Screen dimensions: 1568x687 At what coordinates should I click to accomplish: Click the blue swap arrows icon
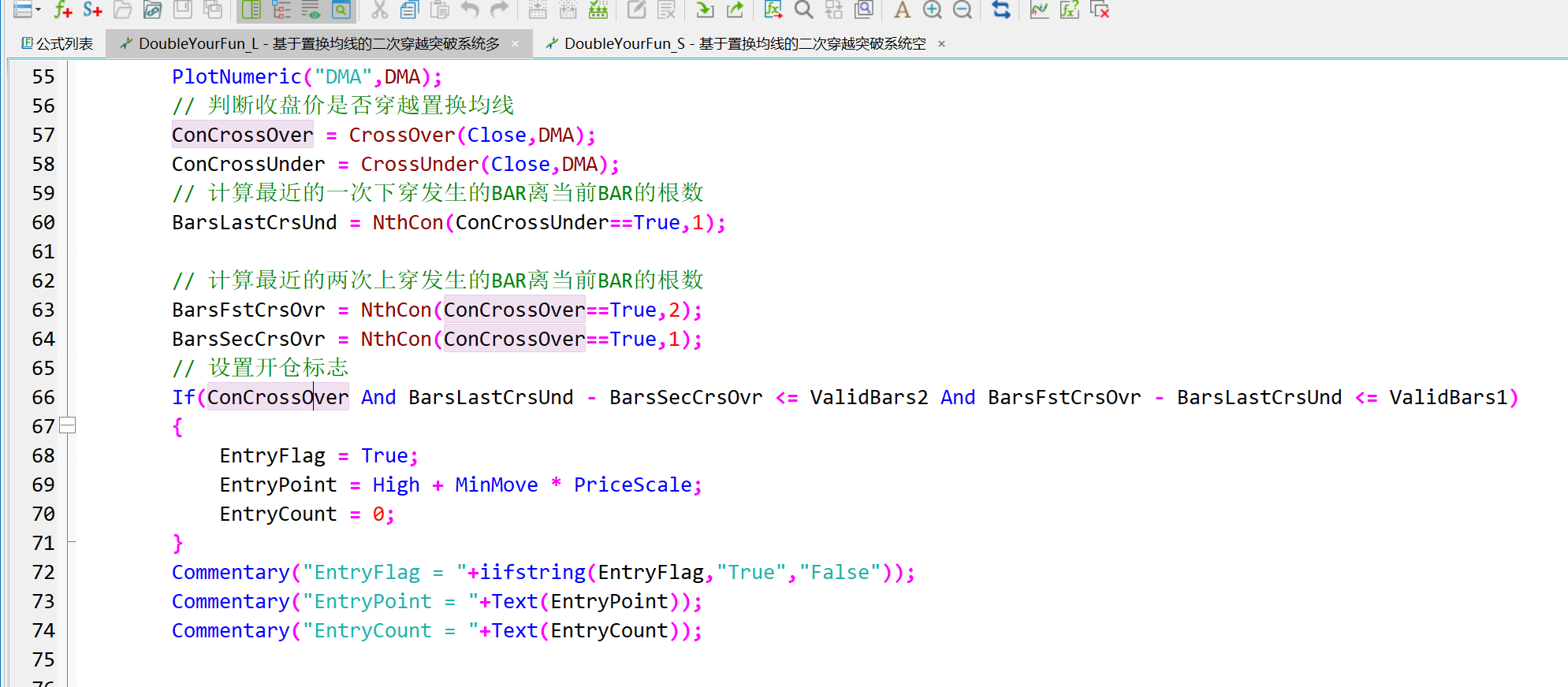pos(1001,9)
